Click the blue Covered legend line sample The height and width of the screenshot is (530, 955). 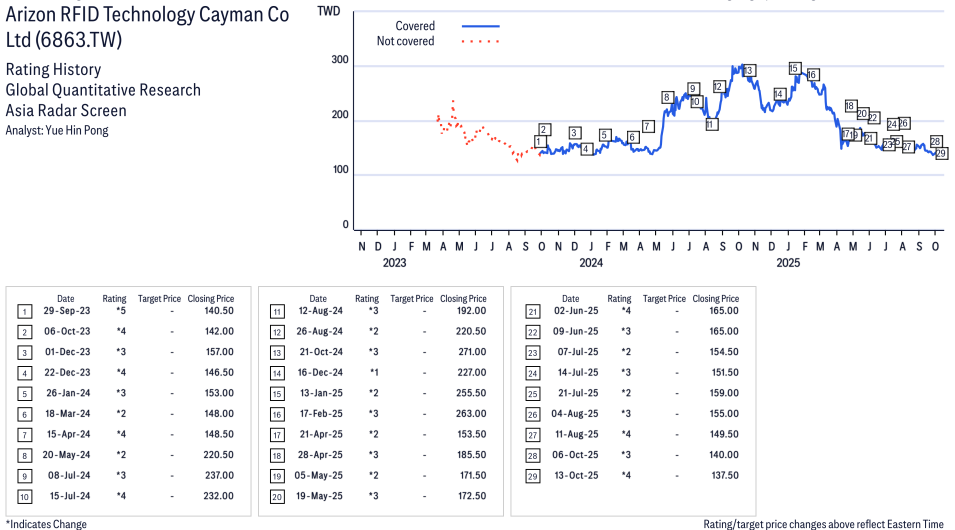(481, 26)
